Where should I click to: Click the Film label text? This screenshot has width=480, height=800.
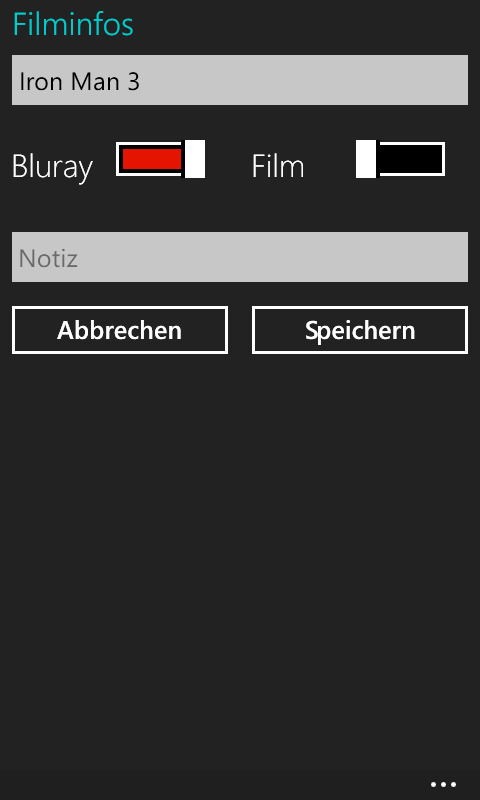(278, 167)
